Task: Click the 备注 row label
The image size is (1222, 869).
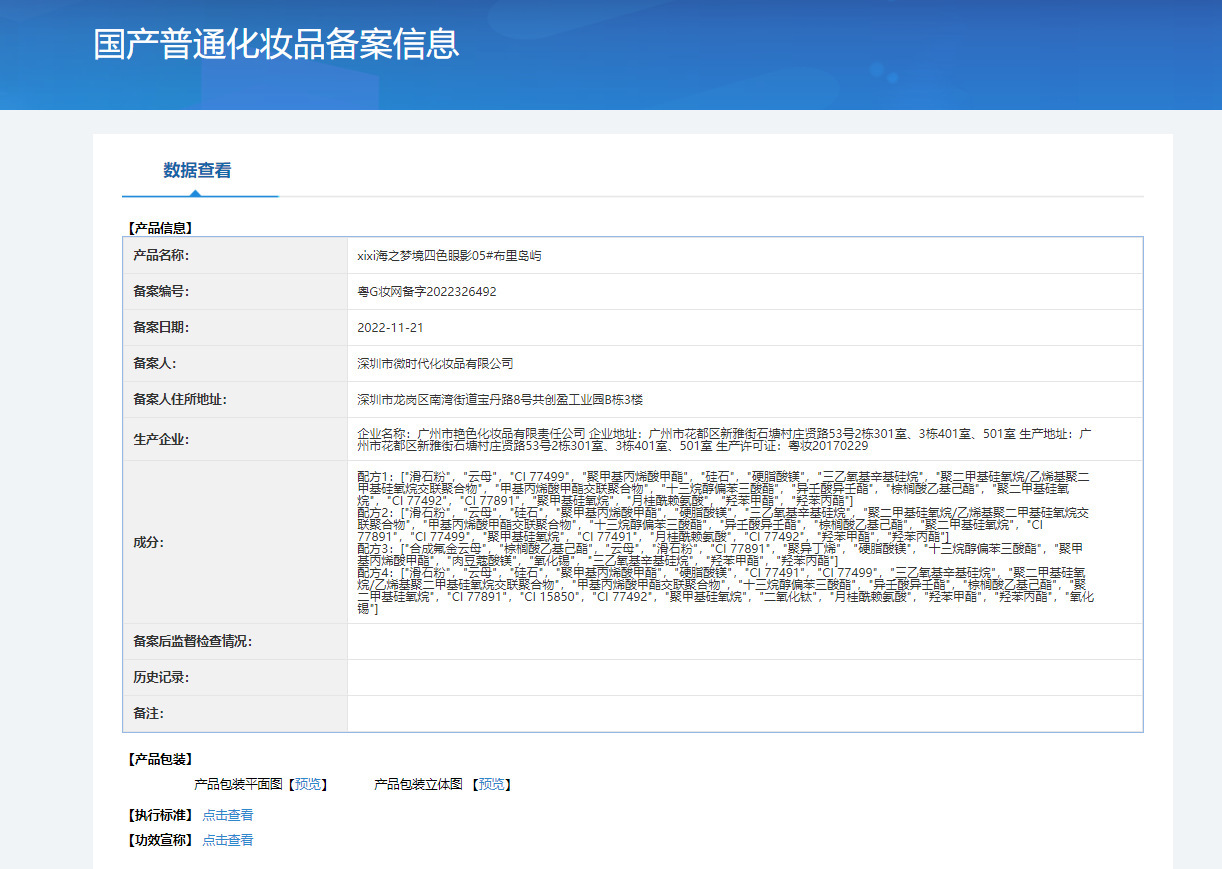Action: click(x=148, y=713)
